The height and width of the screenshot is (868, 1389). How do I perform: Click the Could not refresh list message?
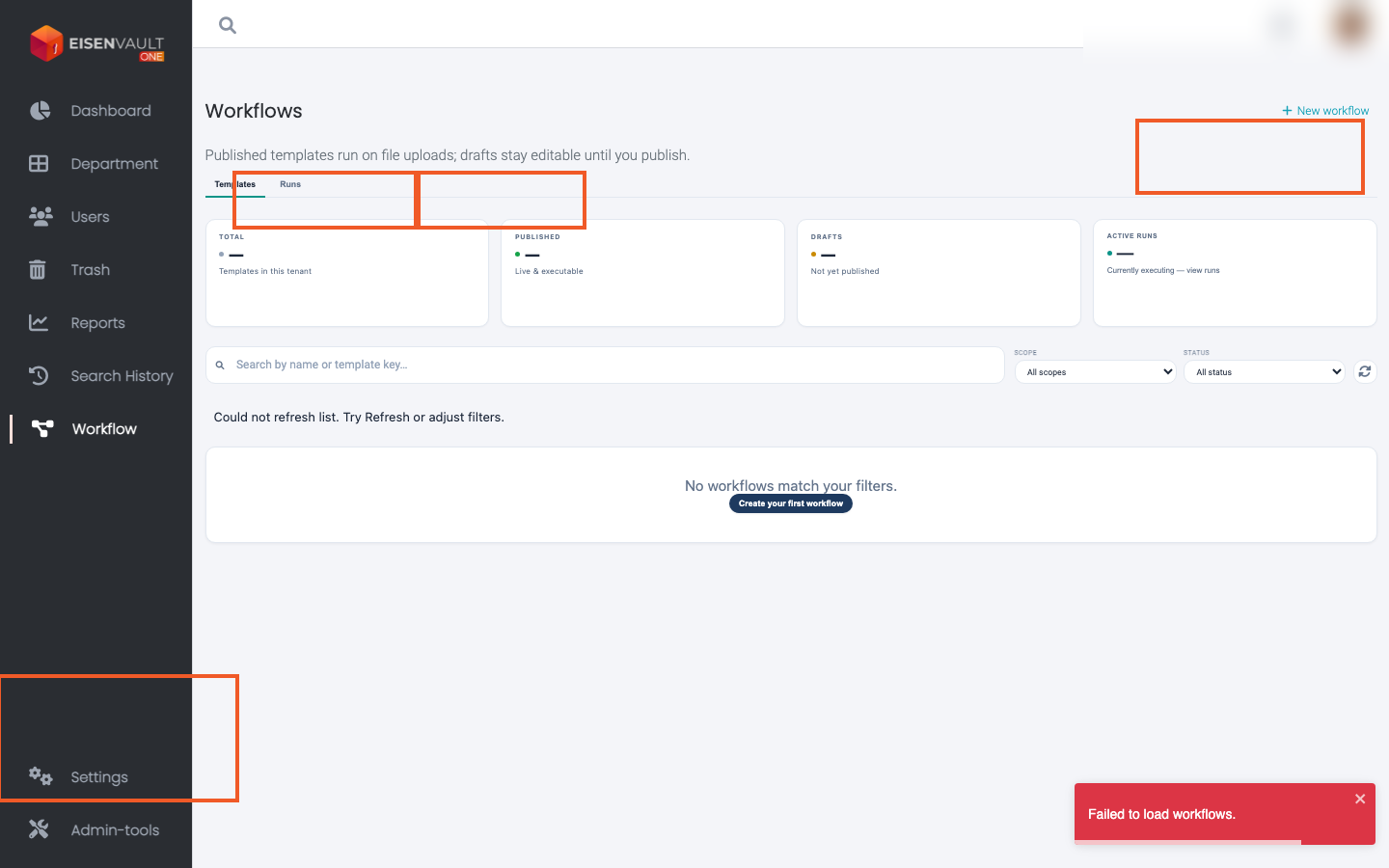359,418
